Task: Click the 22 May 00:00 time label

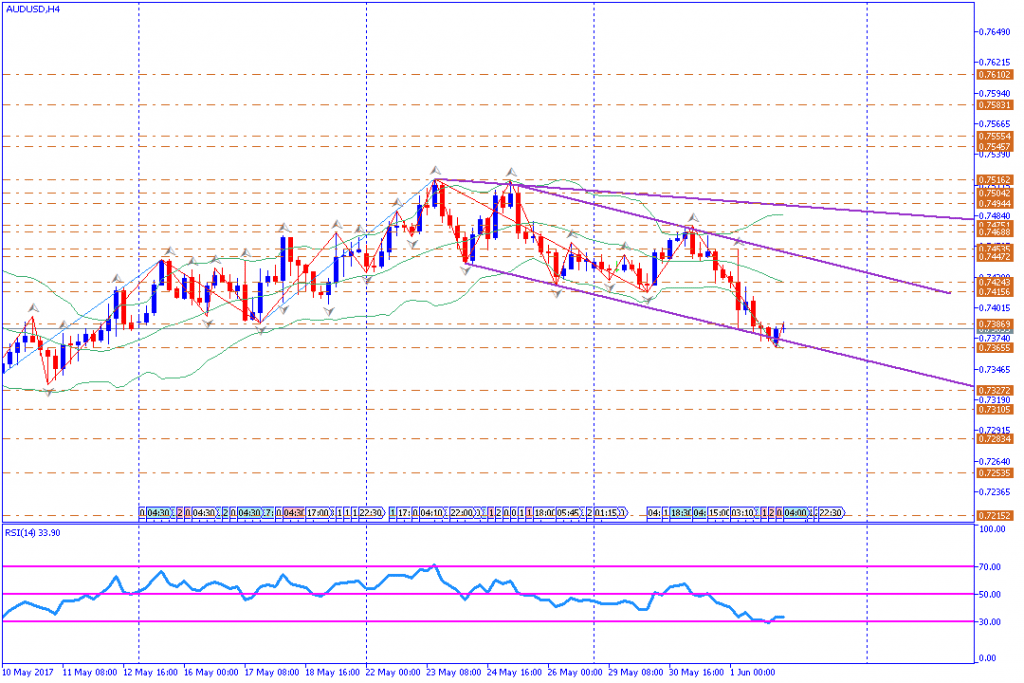Action: (394, 672)
